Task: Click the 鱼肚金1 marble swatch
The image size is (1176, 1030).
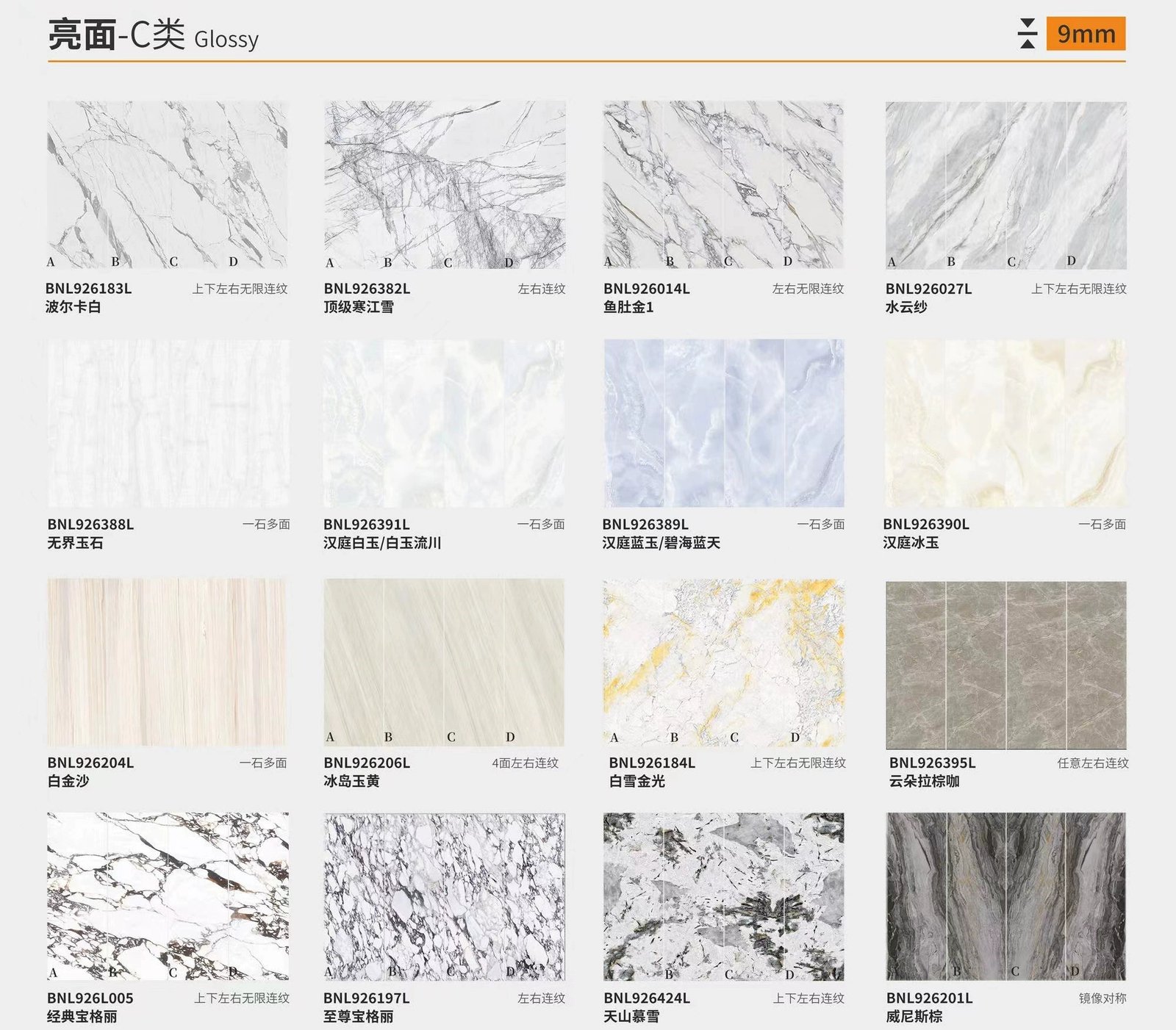Action: [723, 184]
